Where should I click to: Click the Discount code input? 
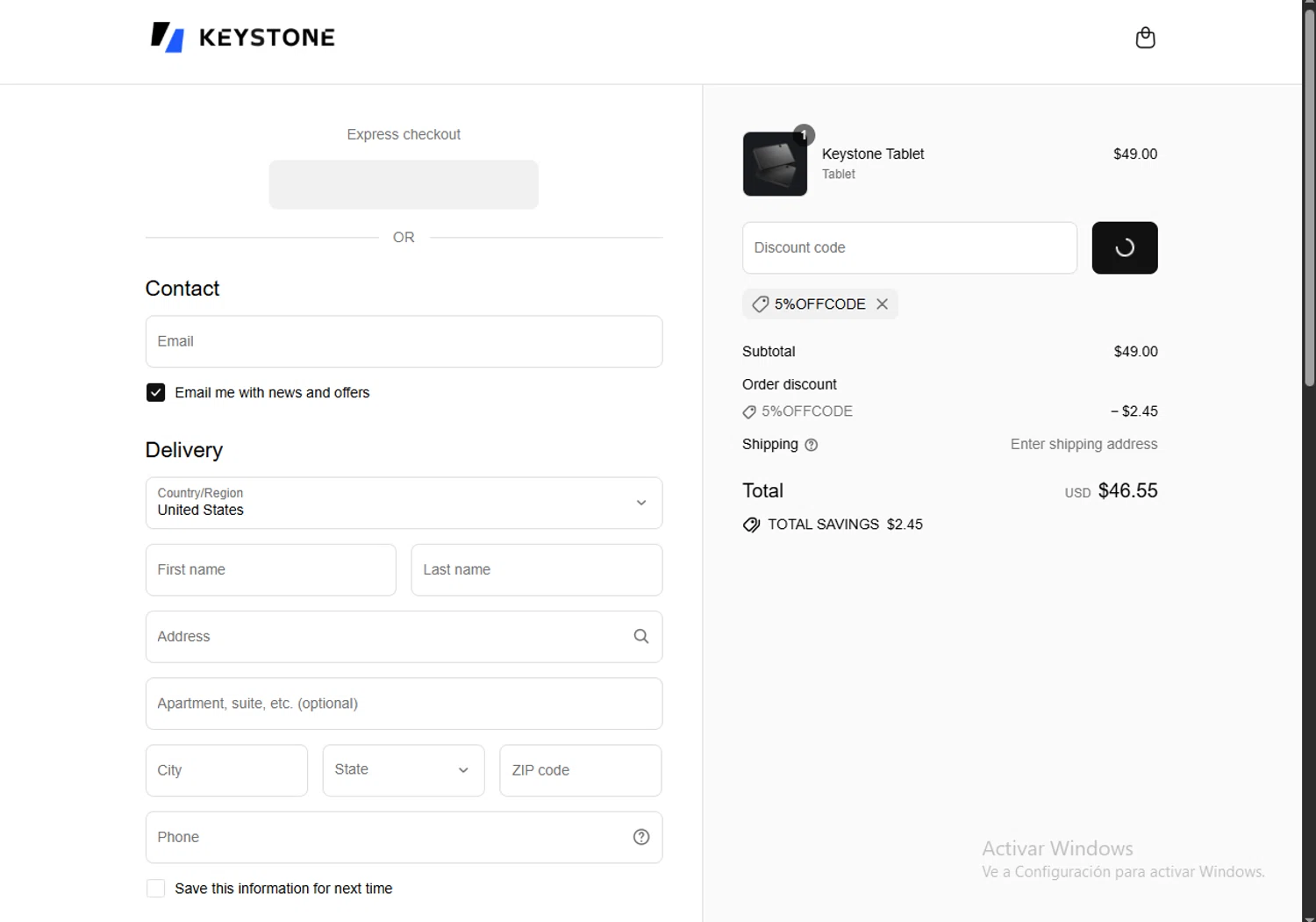coord(910,247)
